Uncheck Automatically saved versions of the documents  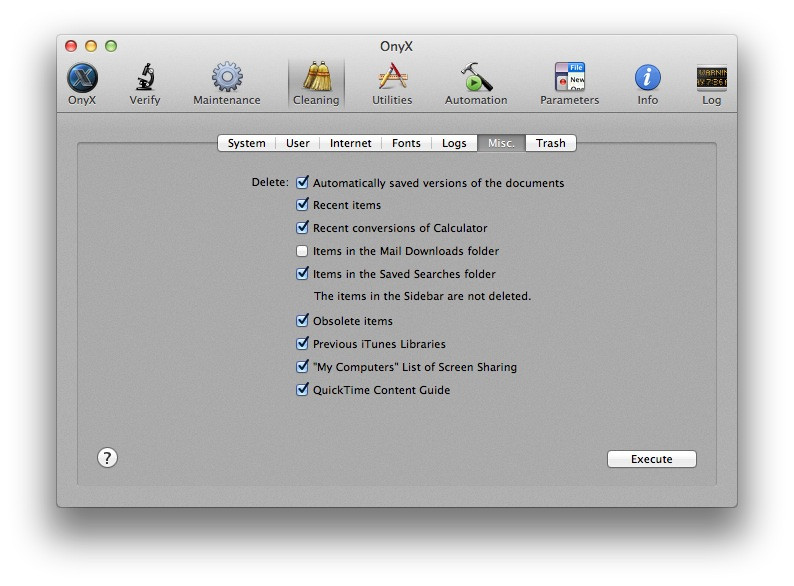(302, 182)
